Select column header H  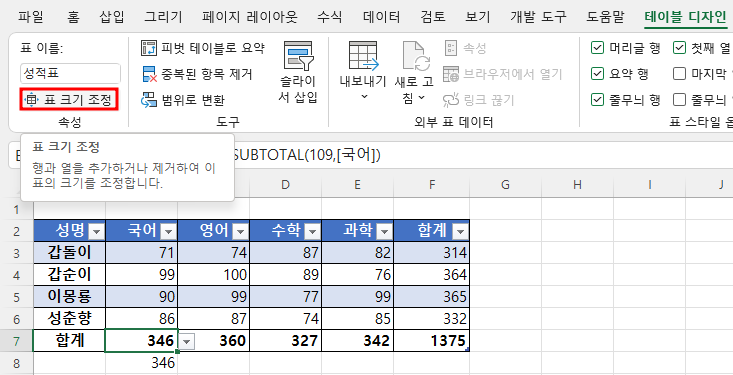tap(577, 185)
